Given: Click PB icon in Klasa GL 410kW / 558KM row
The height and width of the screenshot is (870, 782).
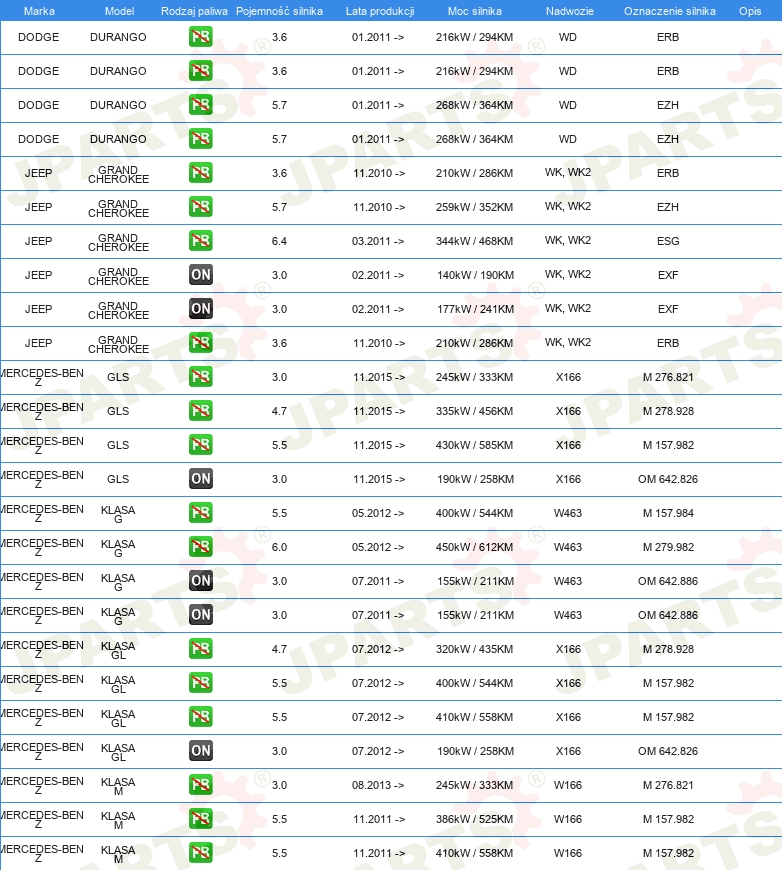Looking at the screenshot, I should (200, 716).
